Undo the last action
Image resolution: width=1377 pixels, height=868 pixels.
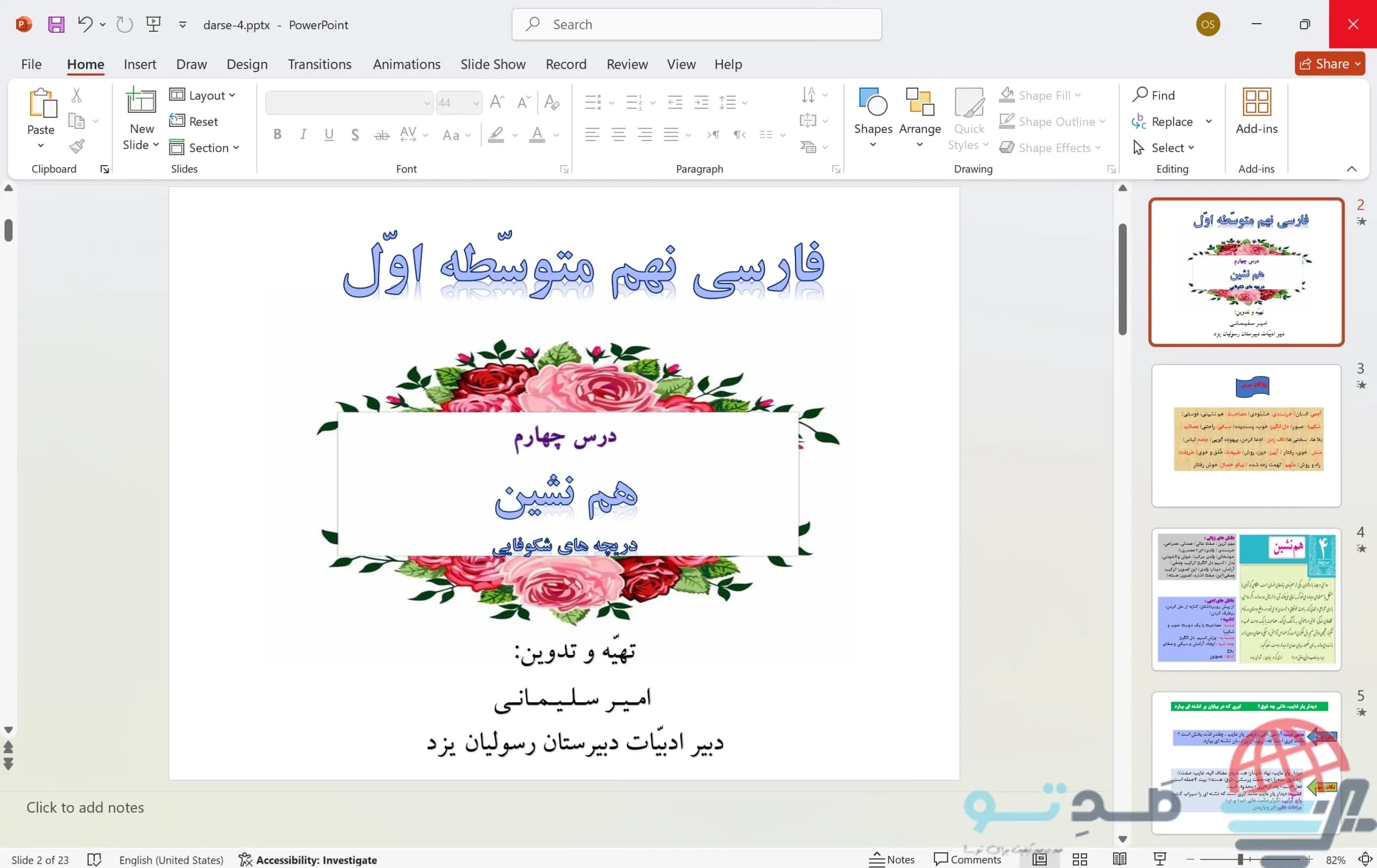tap(85, 24)
